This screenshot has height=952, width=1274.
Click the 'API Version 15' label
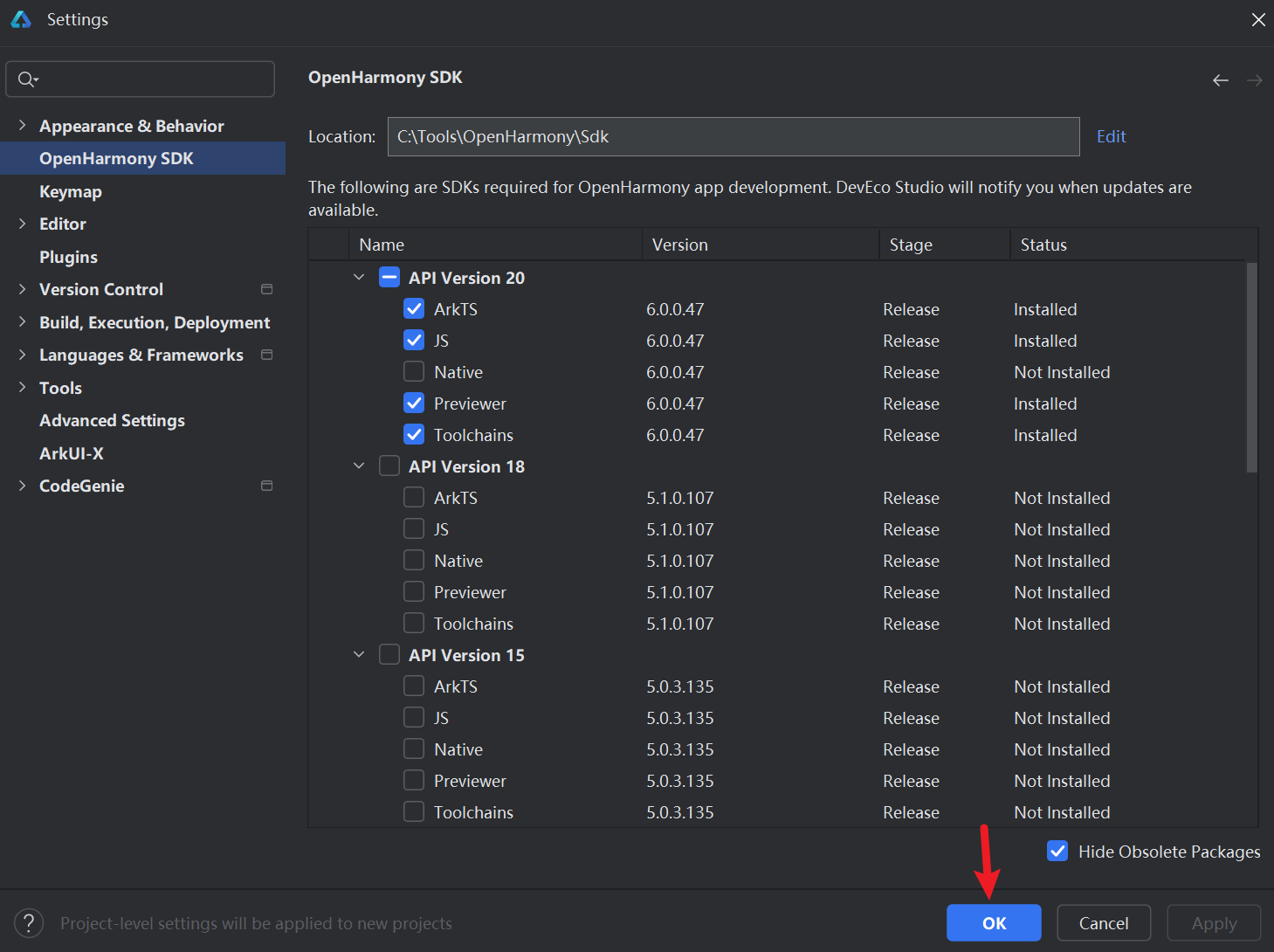tap(466, 655)
